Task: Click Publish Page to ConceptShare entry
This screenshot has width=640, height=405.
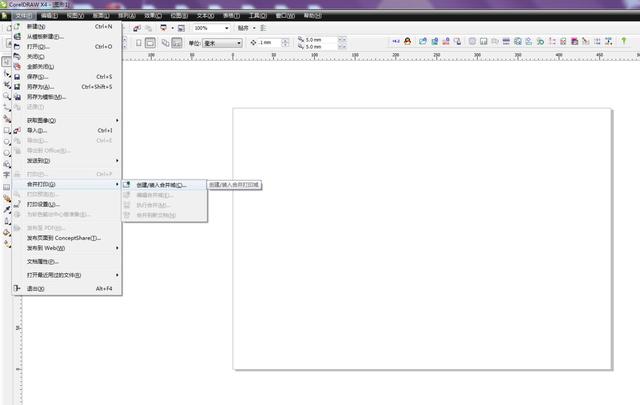Action: pos(64,238)
